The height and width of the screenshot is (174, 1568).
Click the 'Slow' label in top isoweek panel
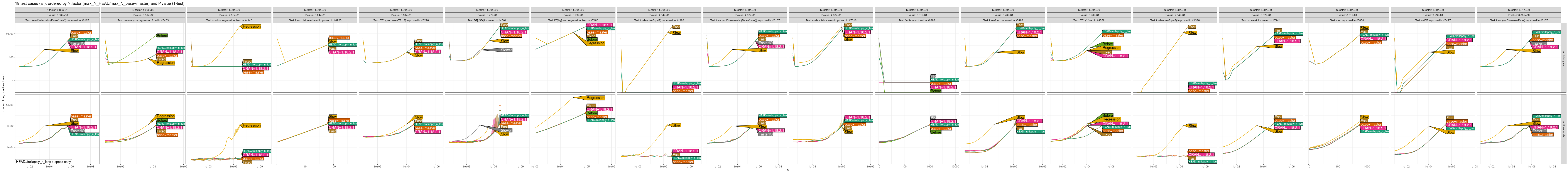pos(1278,46)
